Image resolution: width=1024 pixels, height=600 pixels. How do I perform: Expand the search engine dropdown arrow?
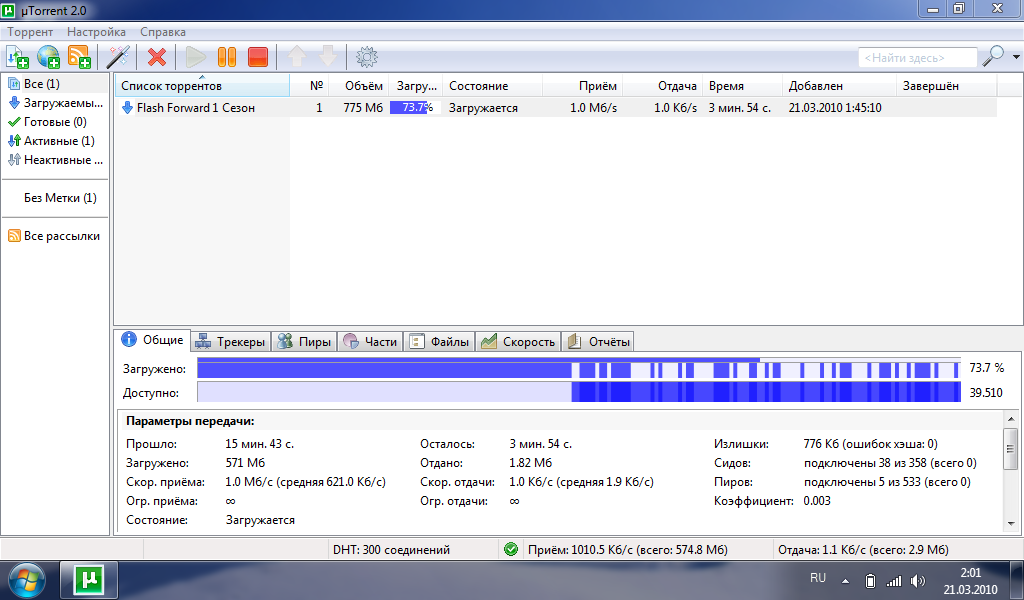pos(1016,57)
